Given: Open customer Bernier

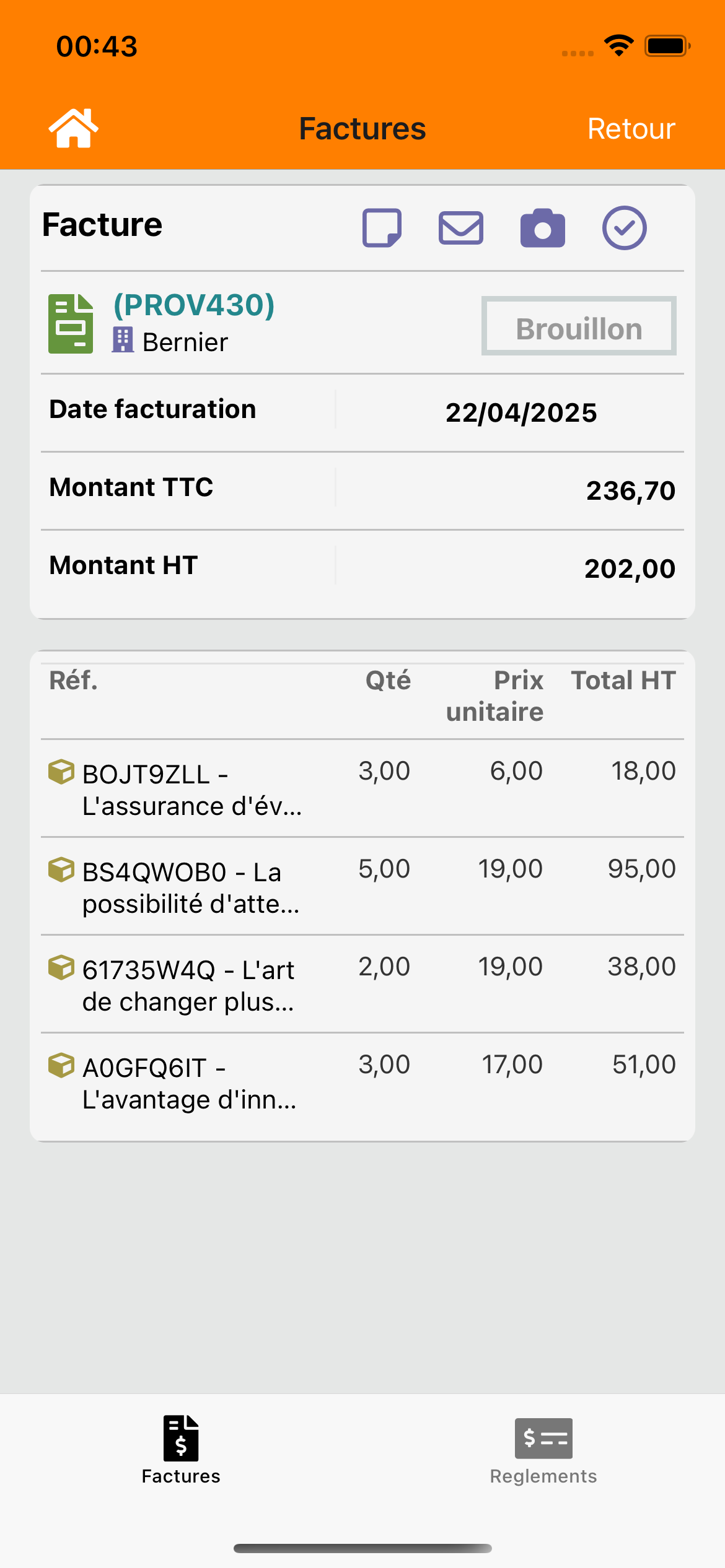Looking at the screenshot, I should (185, 342).
